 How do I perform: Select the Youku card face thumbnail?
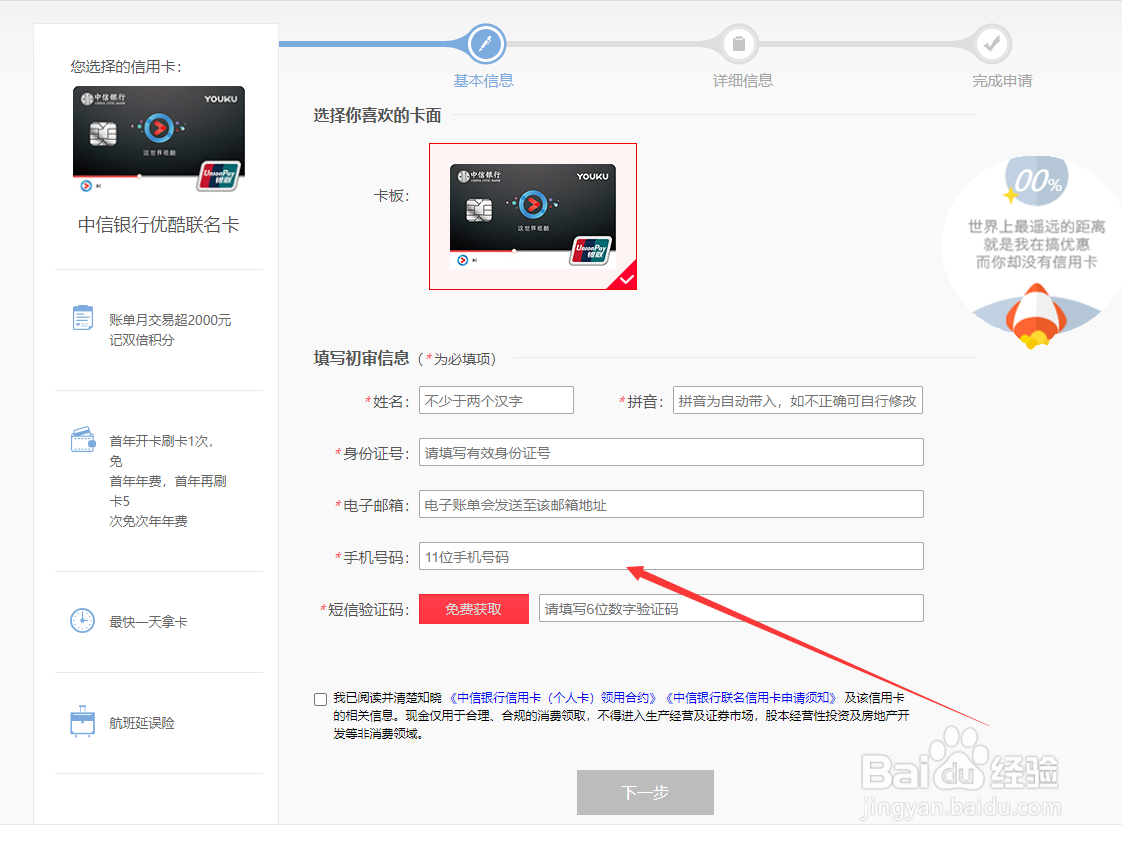(533, 216)
